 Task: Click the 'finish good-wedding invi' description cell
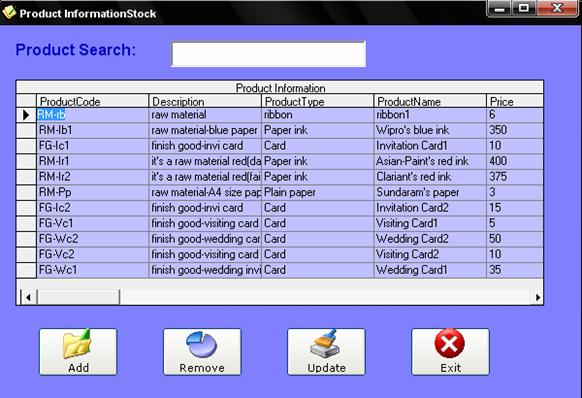pyautogui.click(x=205, y=270)
